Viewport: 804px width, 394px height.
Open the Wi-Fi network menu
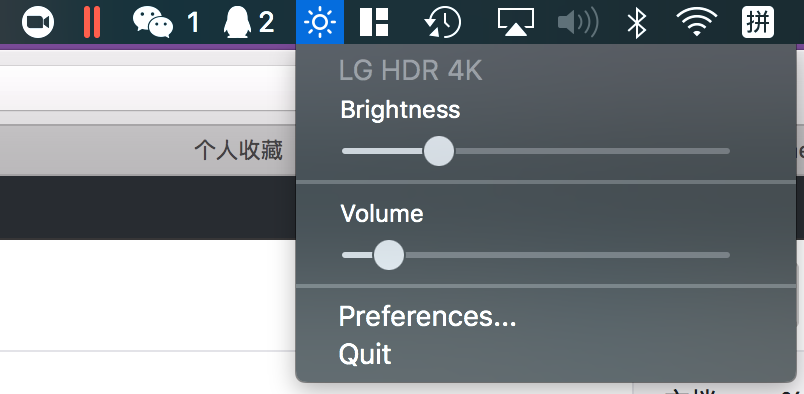(696, 22)
